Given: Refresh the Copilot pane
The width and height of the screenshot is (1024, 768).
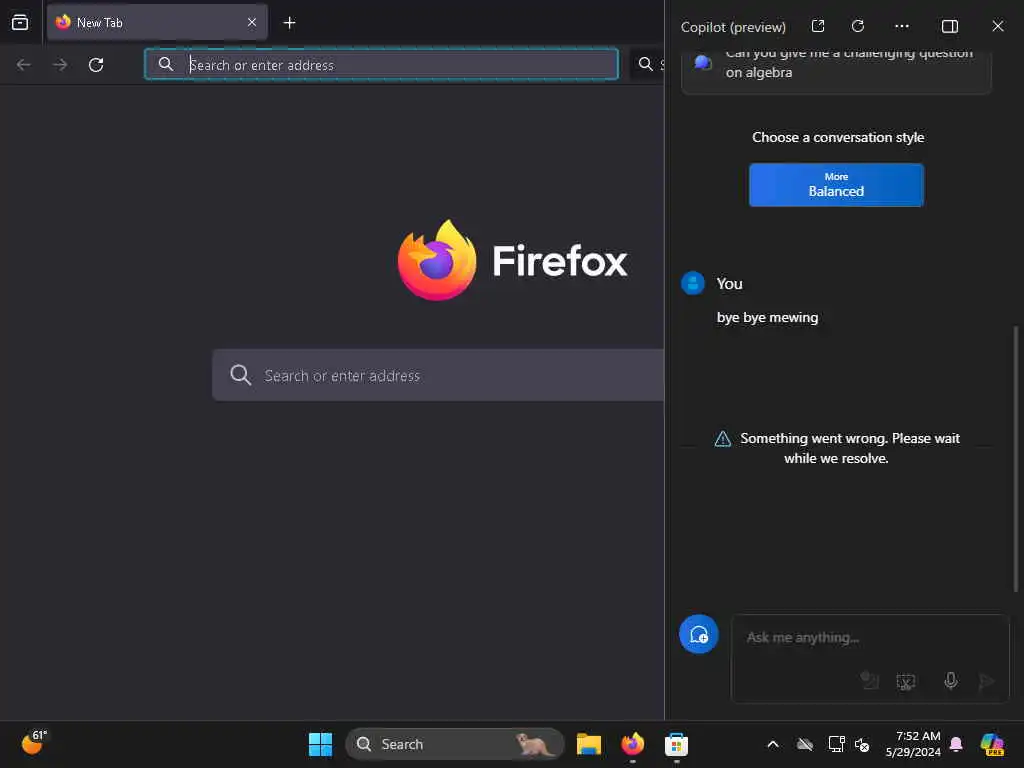Looking at the screenshot, I should point(858,26).
